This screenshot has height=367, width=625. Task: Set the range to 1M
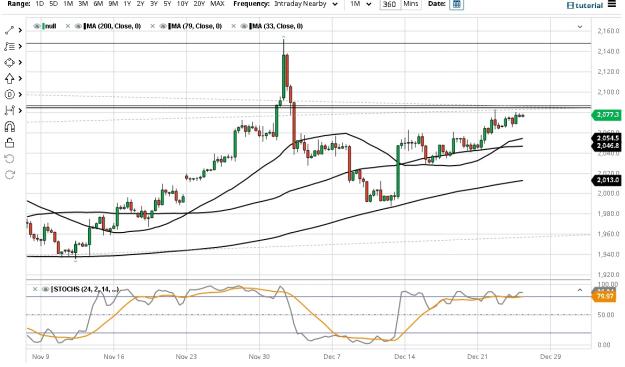[68, 4]
